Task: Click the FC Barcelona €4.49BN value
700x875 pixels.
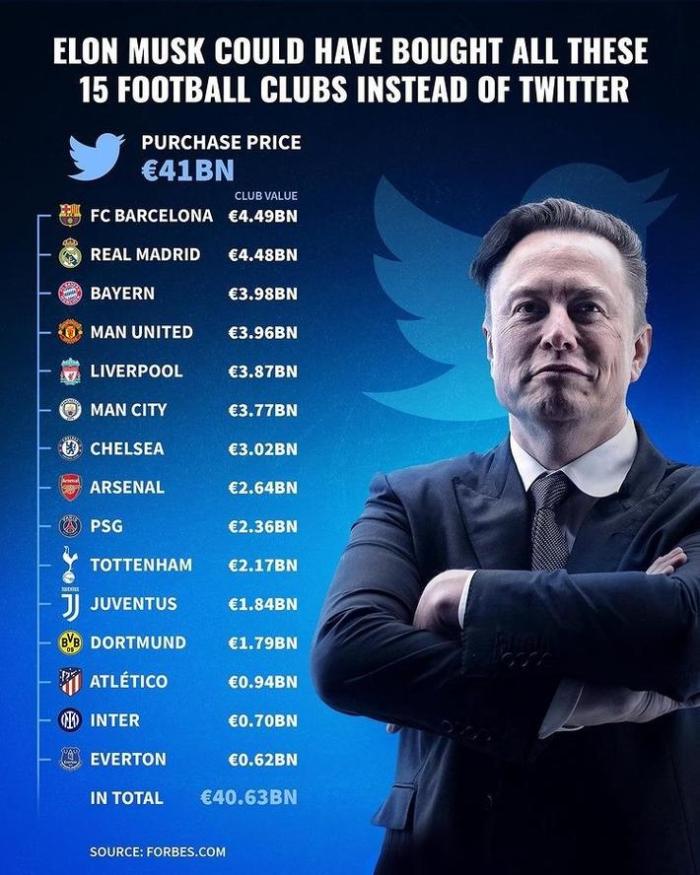Action: tap(262, 216)
